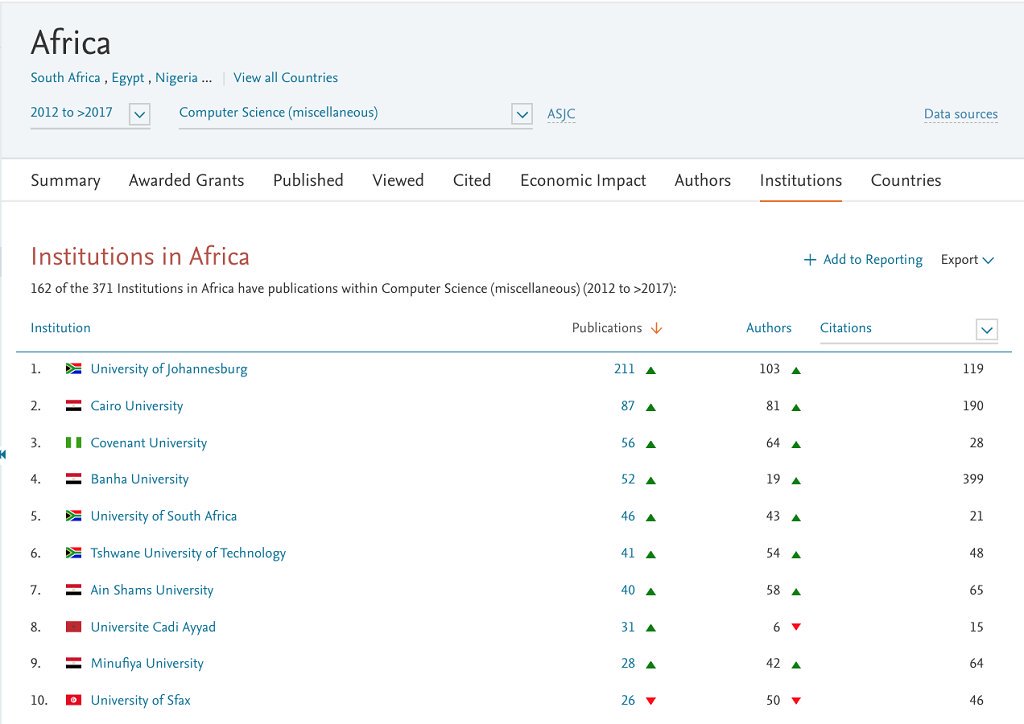Image resolution: width=1024 pixels, height=724 pixels.
Task: Open Cairo University
Action: click(x=137, y=406)
